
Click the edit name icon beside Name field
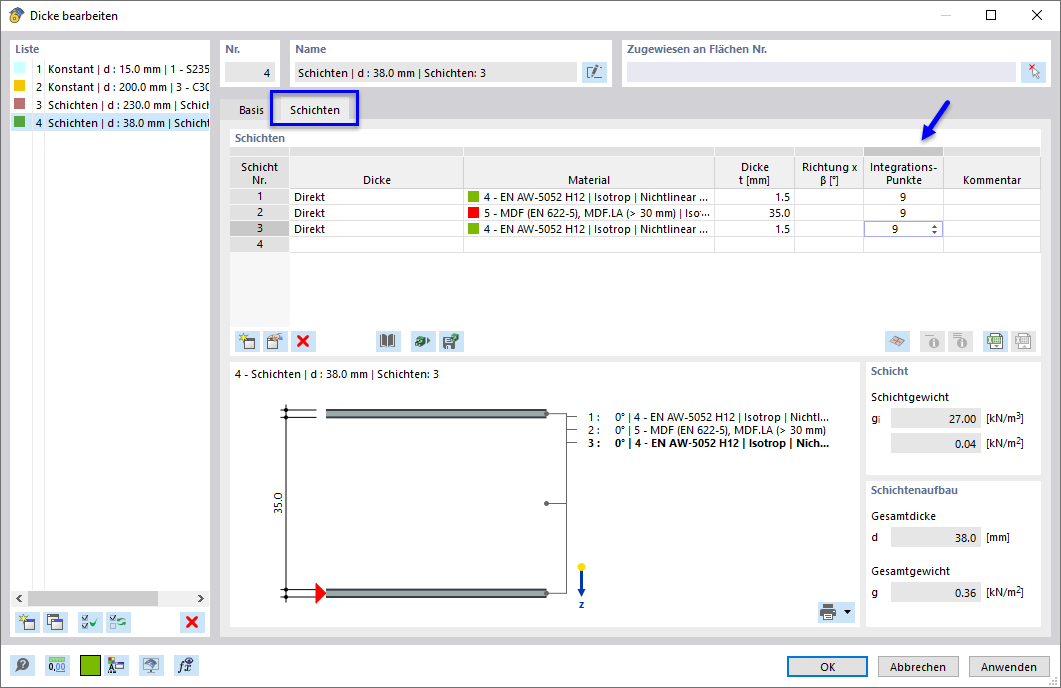tap(594, 72)
